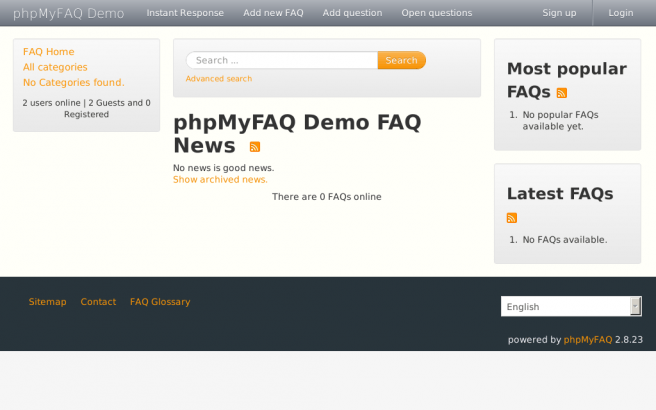Open the Add question page
656x410 pixels.
click(352, 13)
